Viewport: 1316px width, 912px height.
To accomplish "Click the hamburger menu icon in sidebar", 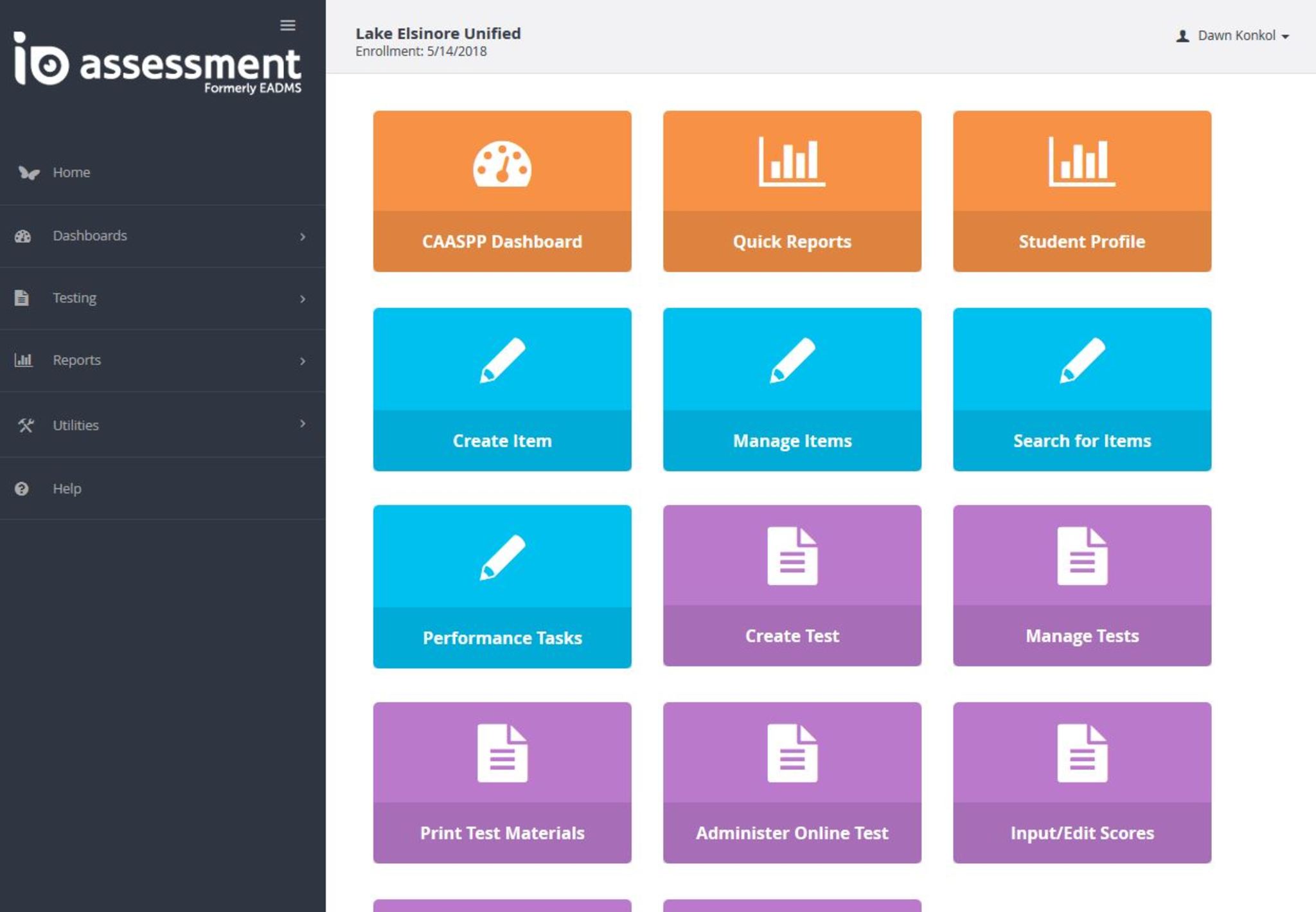I will click(287, 25).
